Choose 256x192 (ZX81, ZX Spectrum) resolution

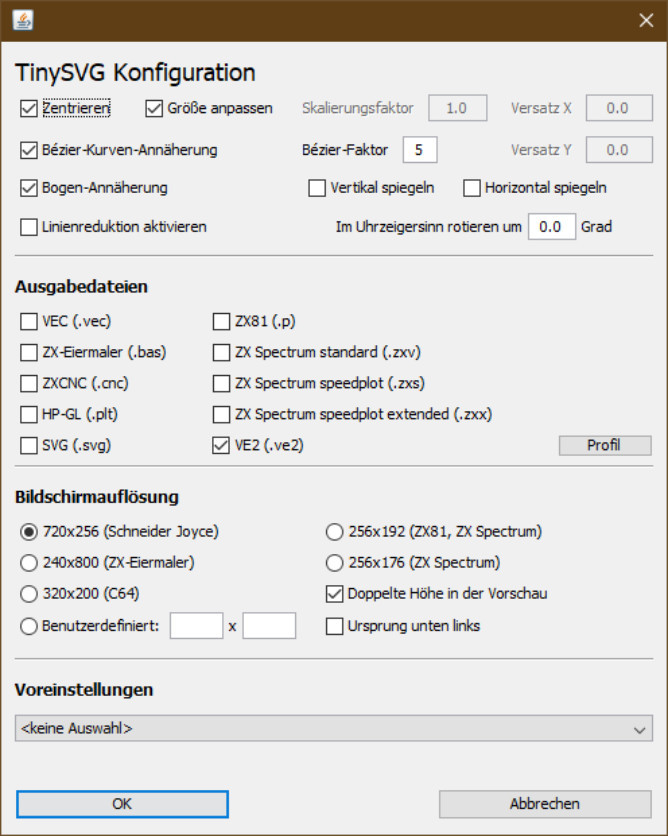(x=335, y=532)
